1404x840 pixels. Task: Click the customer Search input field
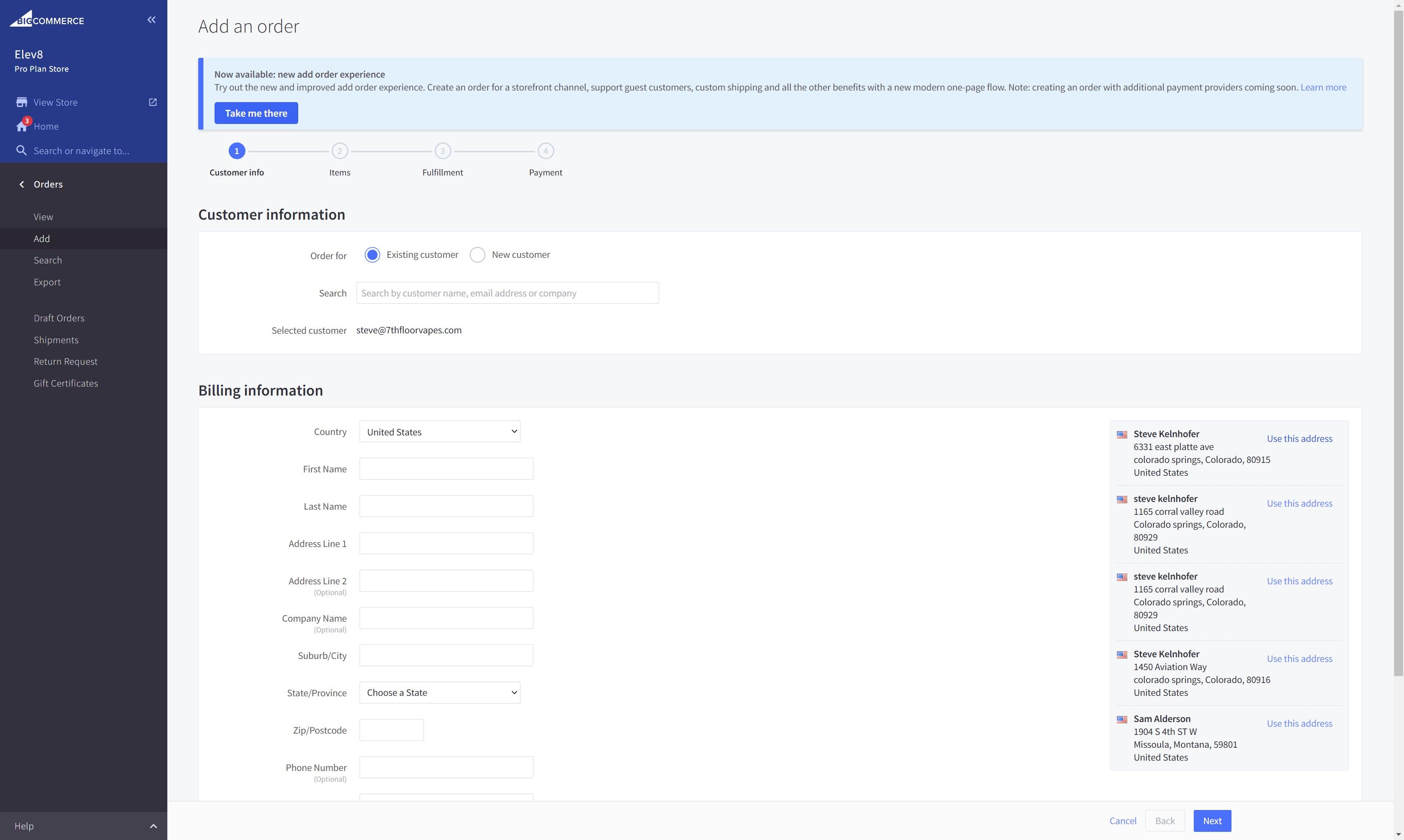click(x=507, y=293)
